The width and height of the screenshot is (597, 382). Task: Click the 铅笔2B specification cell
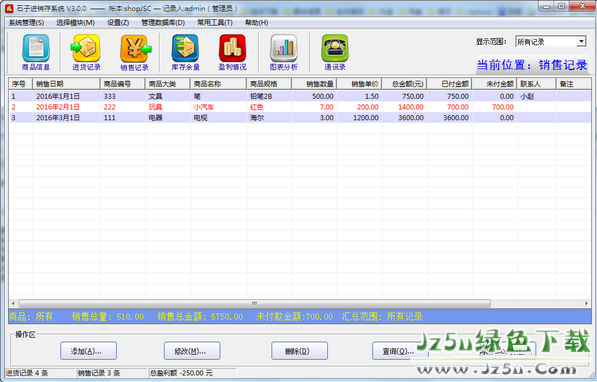click(270, 96)
